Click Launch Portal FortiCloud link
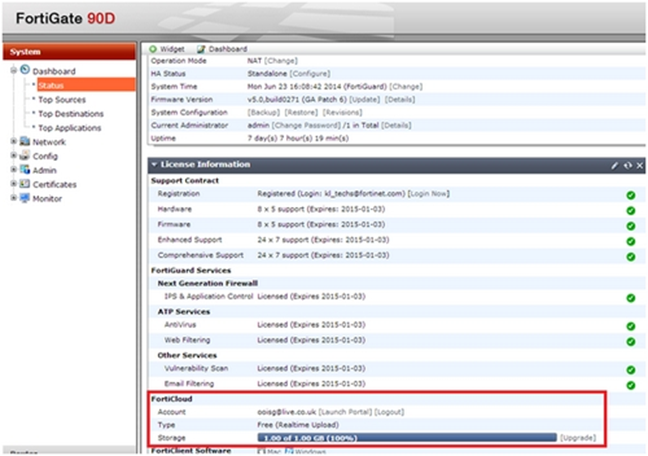 point(345,412)
